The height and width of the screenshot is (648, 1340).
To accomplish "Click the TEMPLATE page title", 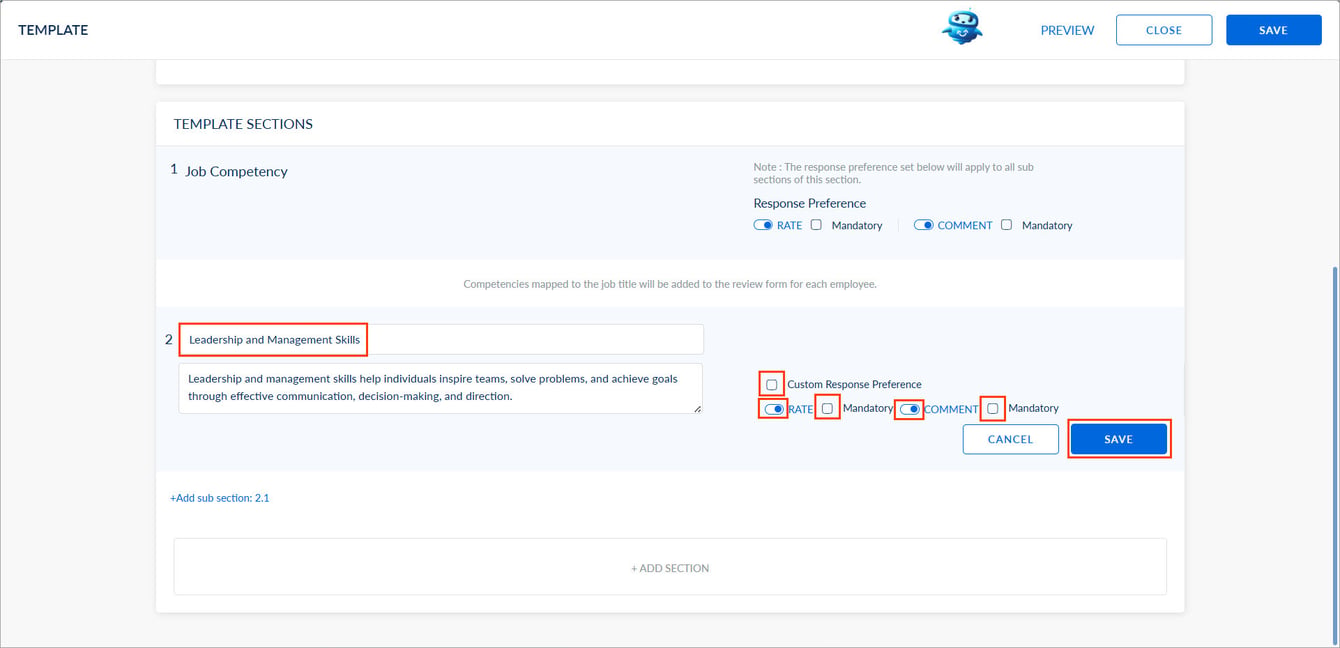I will pyautogui.click(x=53, y=30).
